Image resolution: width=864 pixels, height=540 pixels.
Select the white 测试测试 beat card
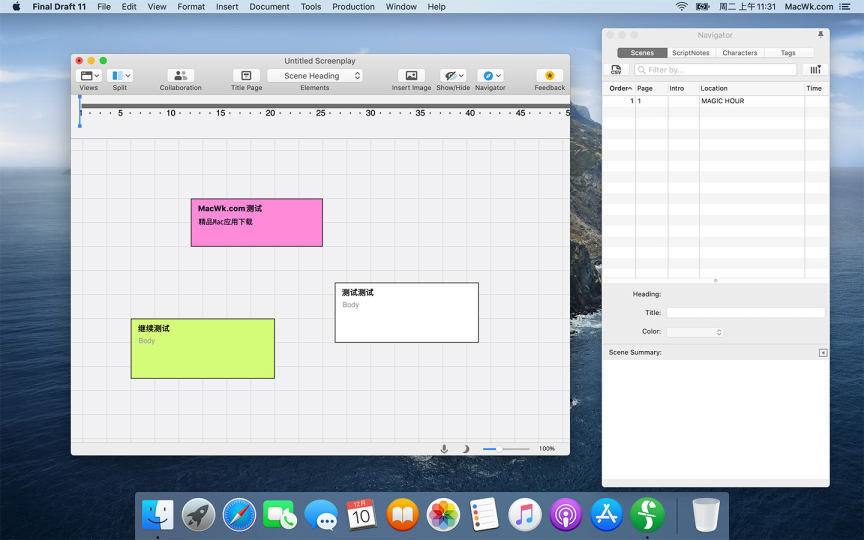coord(407,312)
